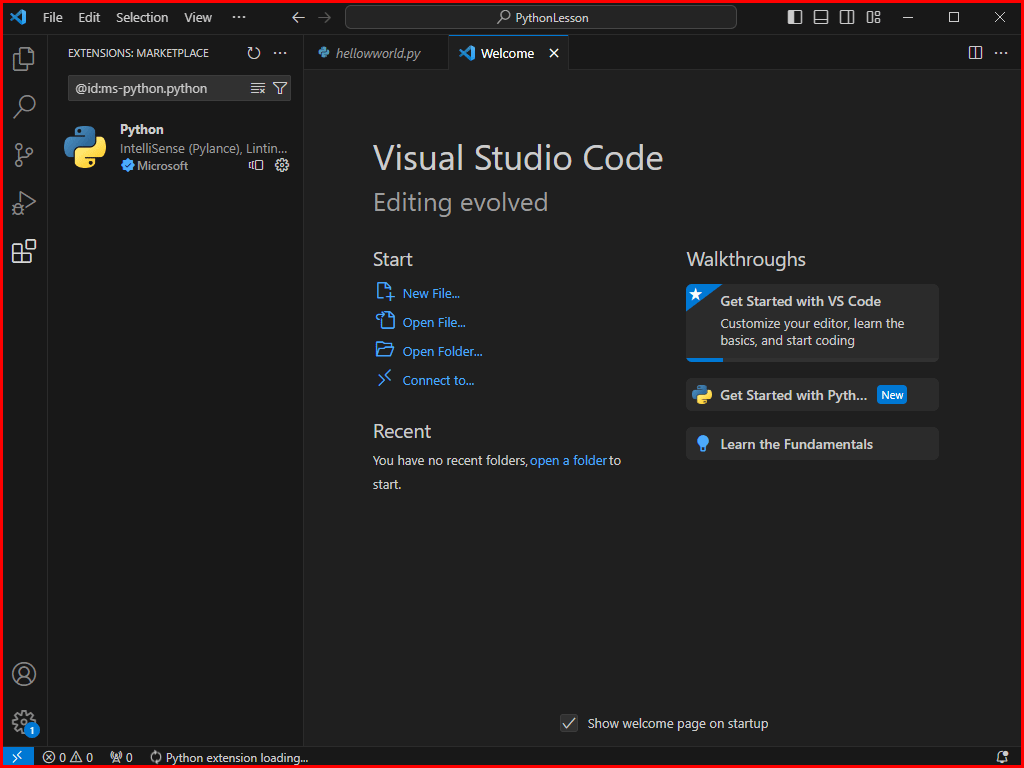Select the Python extension entry

tap(176, 148)
